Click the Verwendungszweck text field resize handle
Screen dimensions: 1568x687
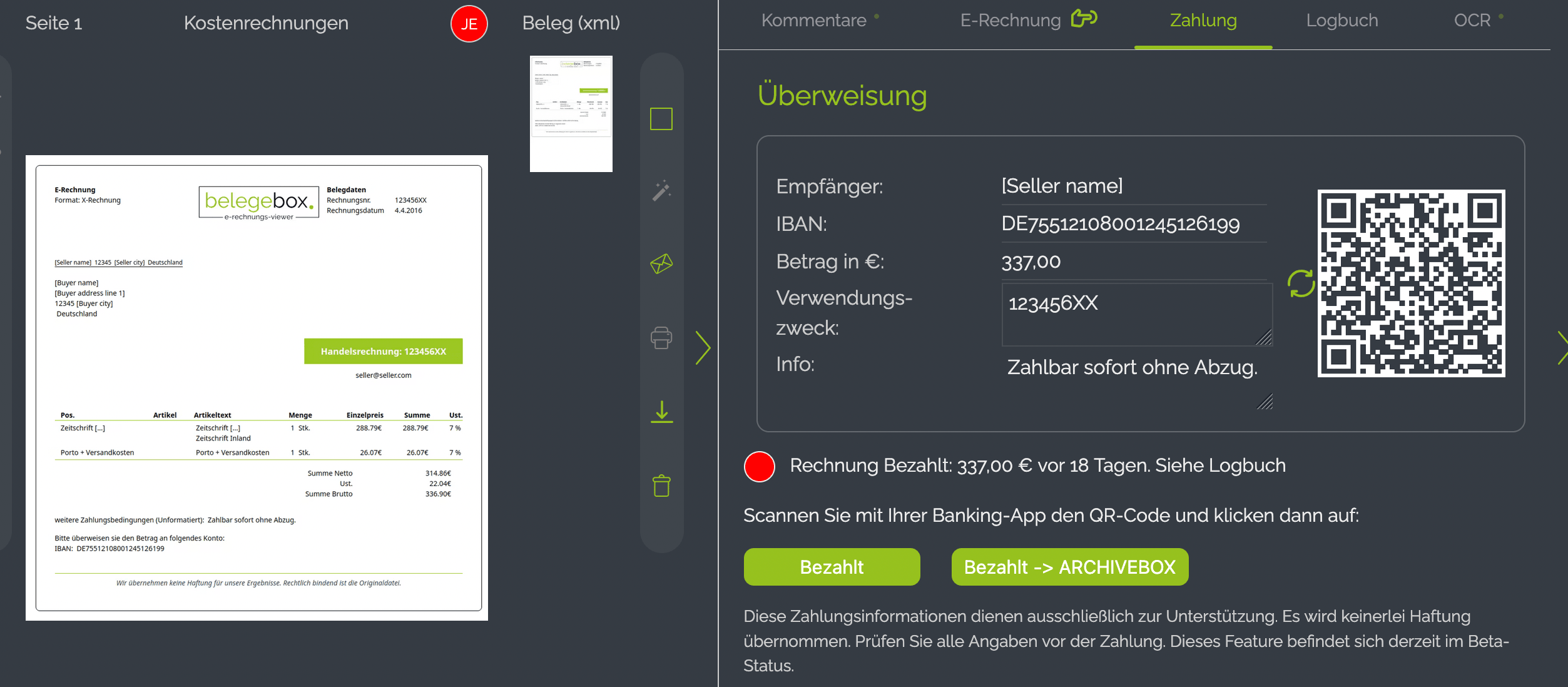(x=1264, y=337)
